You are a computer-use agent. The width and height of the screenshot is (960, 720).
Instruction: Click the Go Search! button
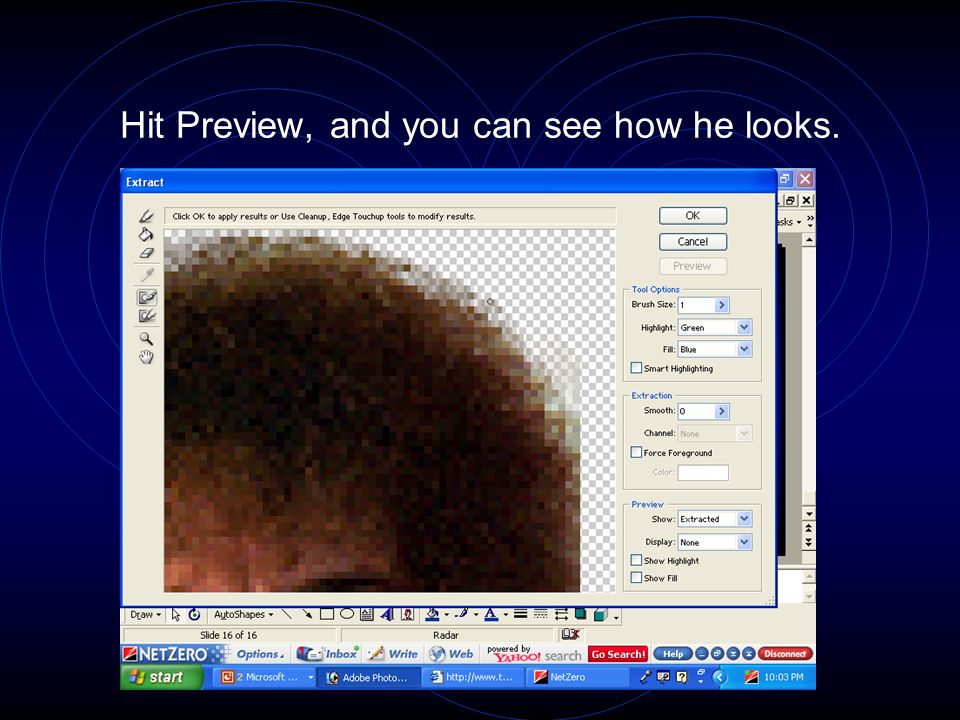(x=618, y=654)
